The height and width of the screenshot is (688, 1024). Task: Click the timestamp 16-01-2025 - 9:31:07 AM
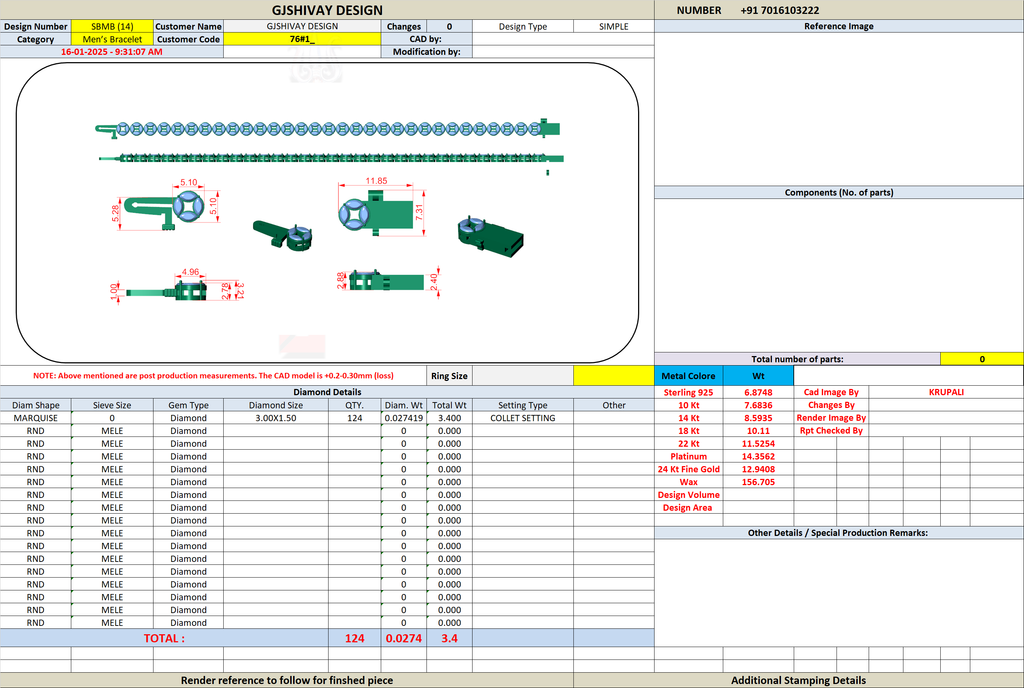click(112, 52)
